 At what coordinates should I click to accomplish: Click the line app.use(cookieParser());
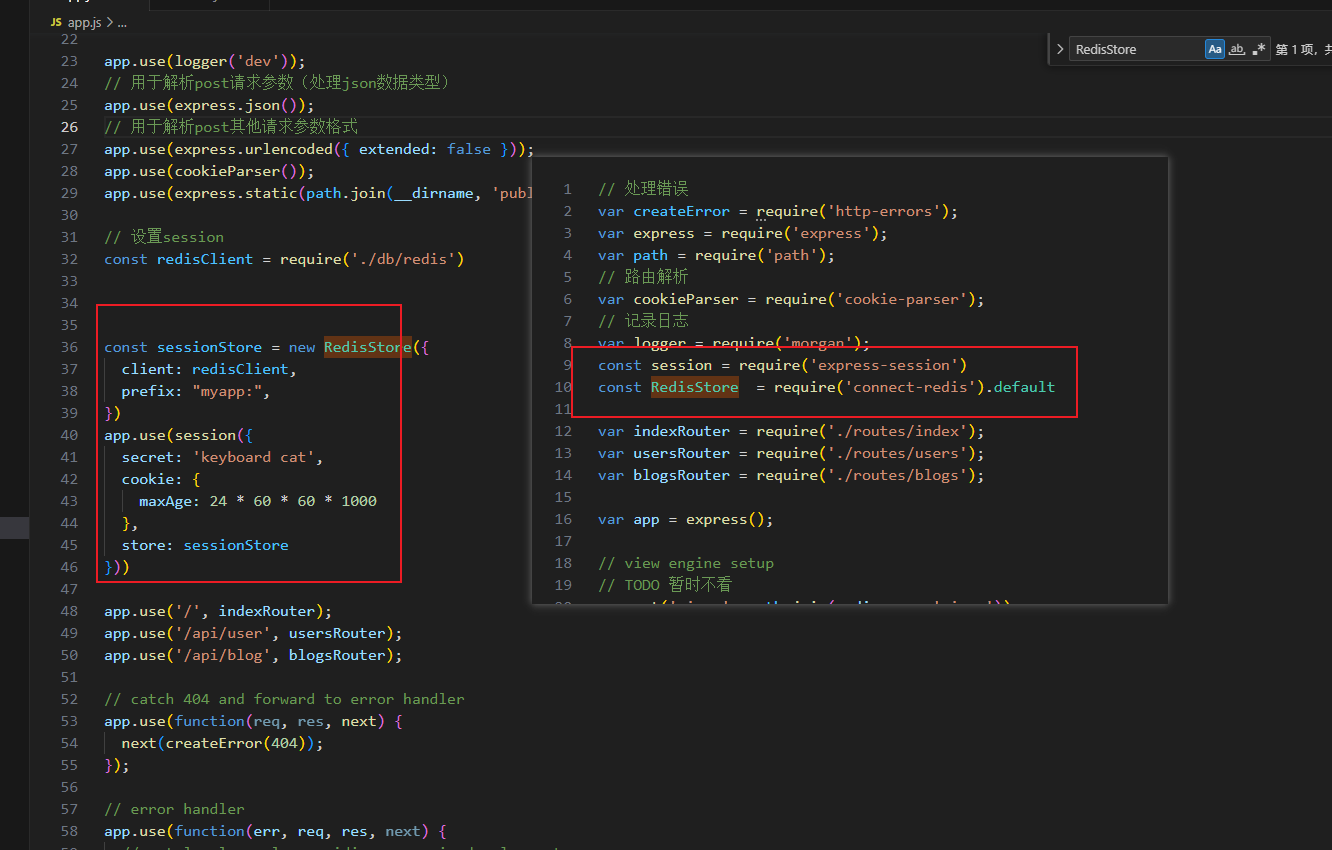pyautogui.click(x=209, y=171)
